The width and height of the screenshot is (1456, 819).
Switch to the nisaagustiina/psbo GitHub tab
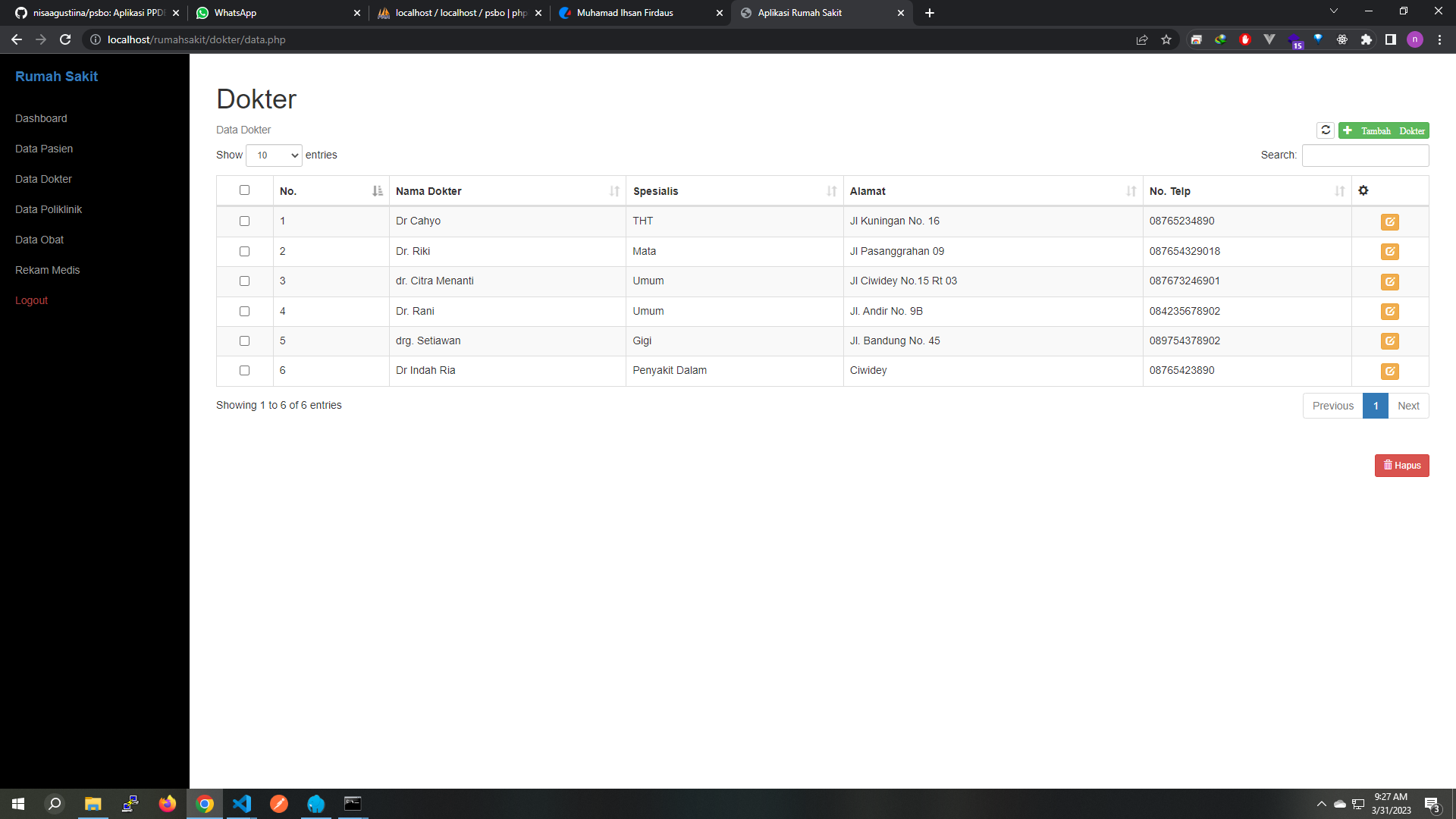pyautogui.click(x=96, y=13)
